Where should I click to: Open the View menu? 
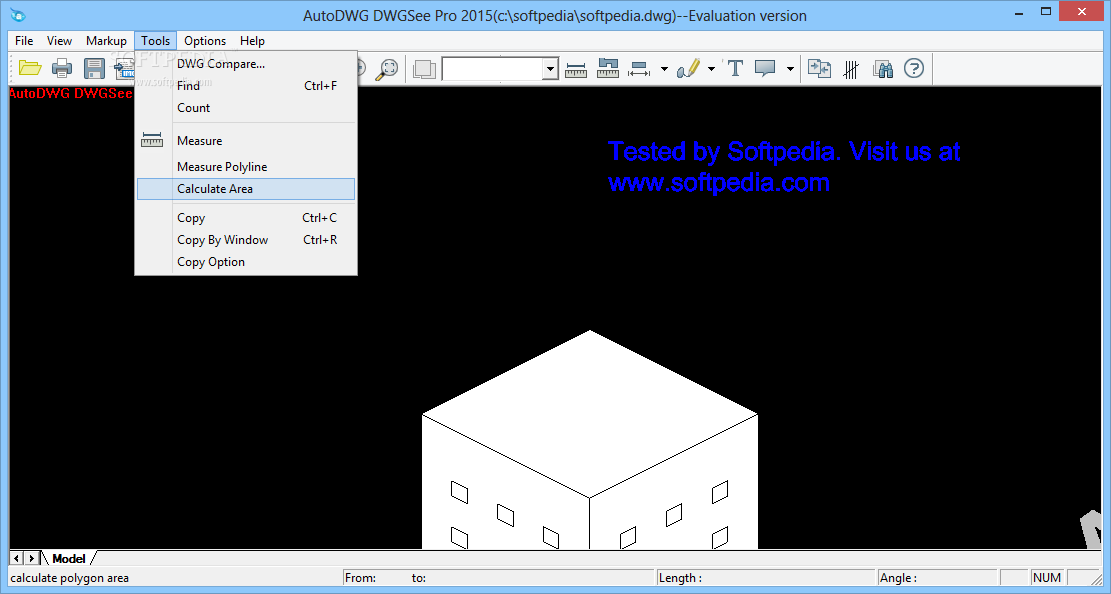coord(60,40)
